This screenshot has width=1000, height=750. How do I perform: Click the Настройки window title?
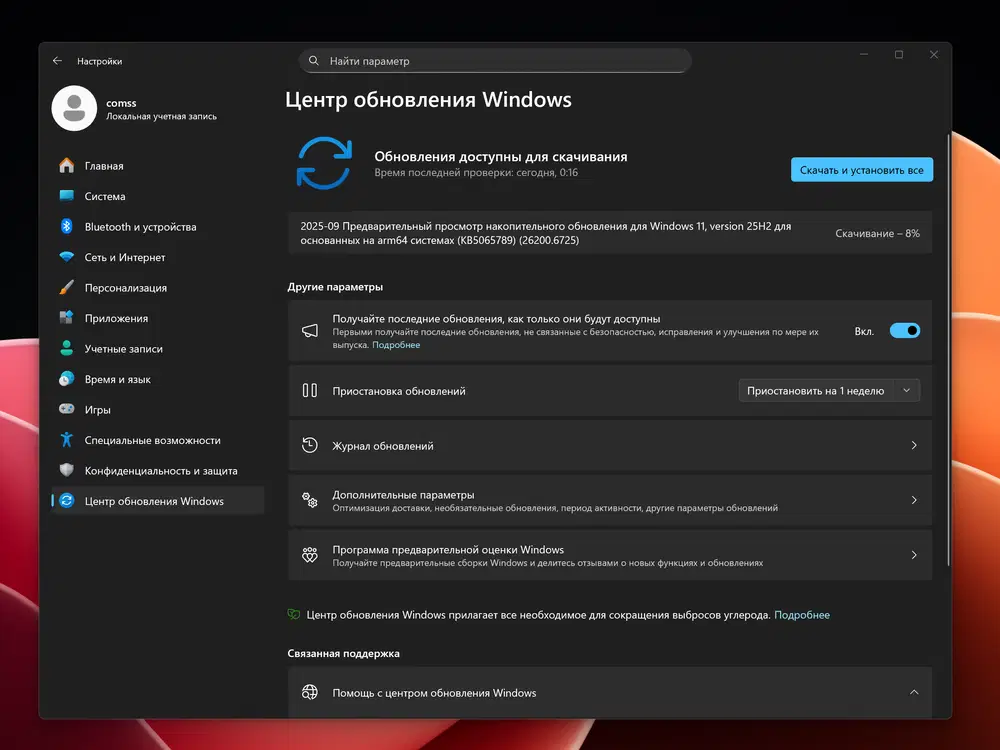[x=99, y=61]
